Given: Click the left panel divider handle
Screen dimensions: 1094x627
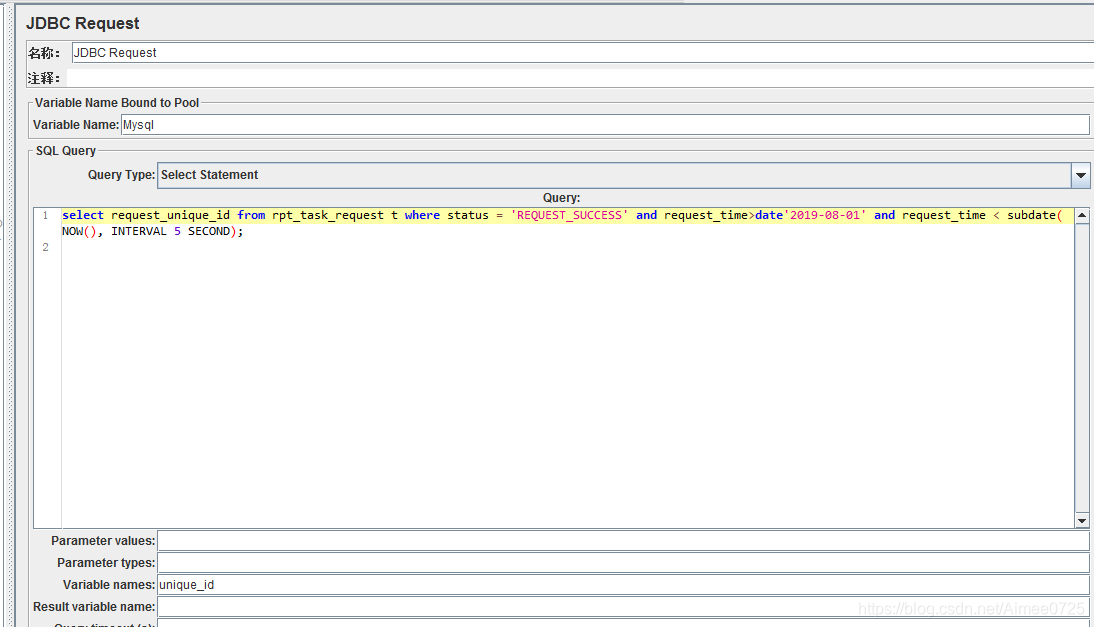Looking at the screenshot, I should [x=10, y=314].
